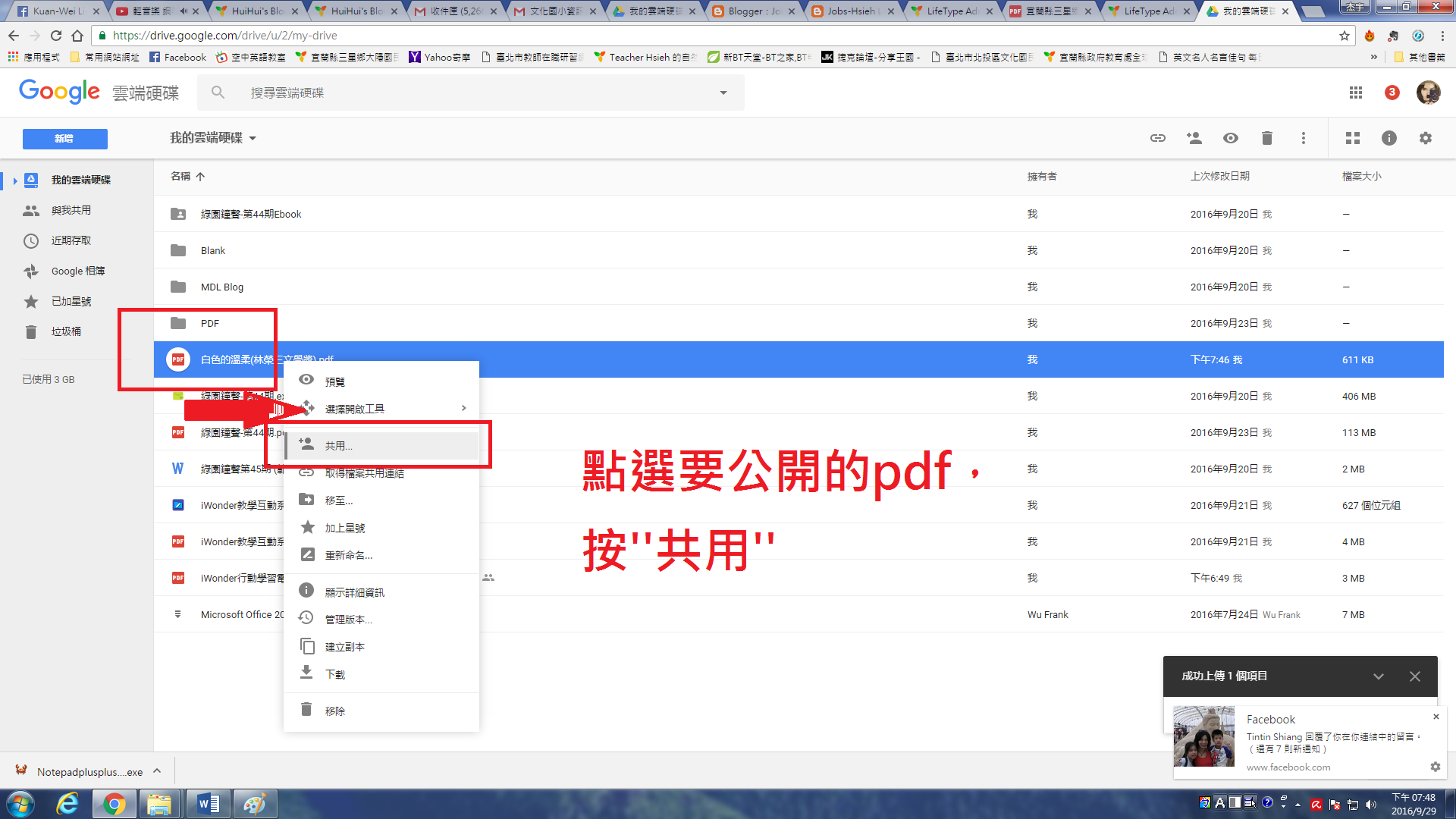Select the PDF folder row
Screen dimensions: 1456x819
[799, 323]
